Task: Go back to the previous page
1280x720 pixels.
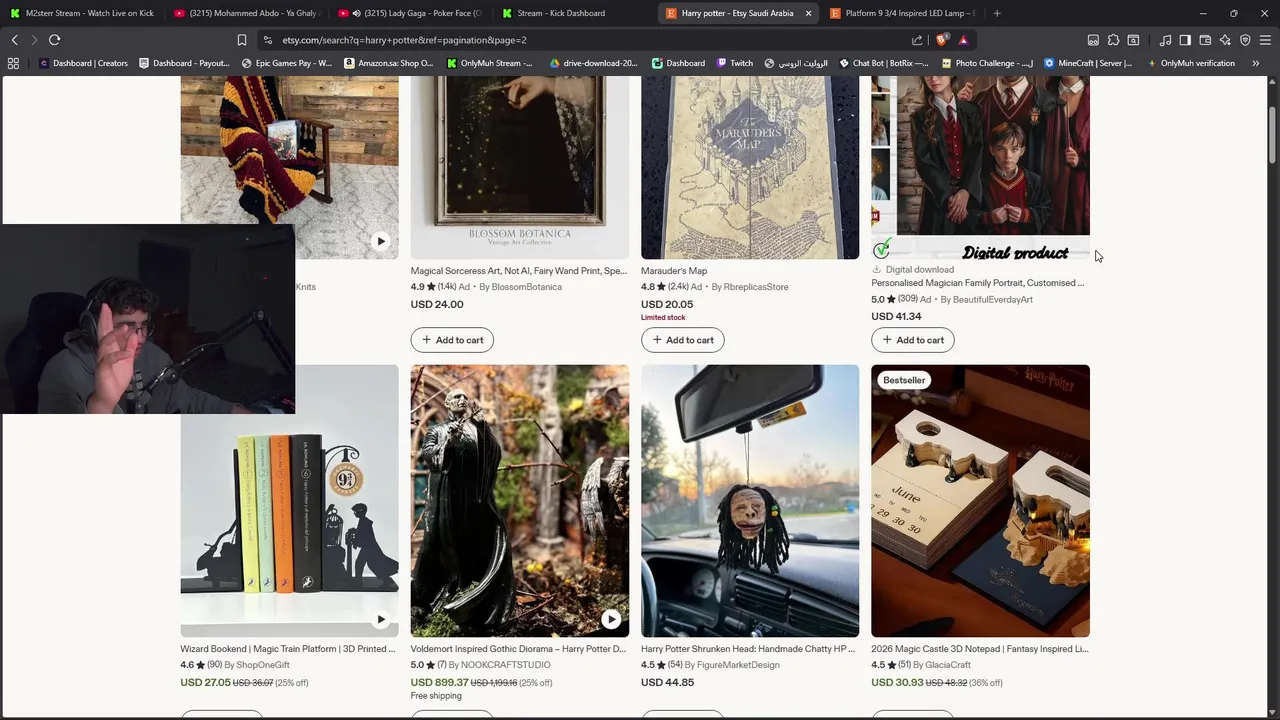Action: click(14, 40)
